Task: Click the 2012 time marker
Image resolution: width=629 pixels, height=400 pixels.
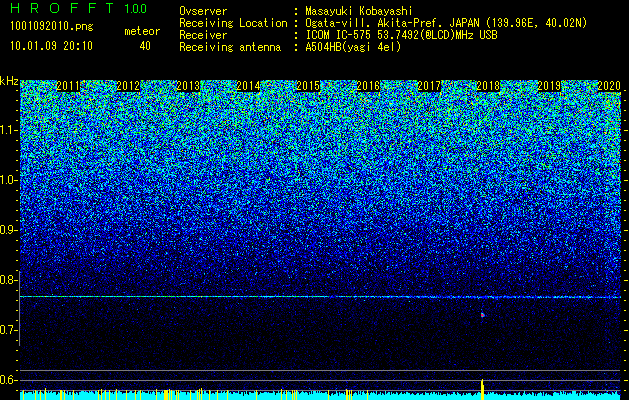Action: pyautogui.click(x=128, y=86)
